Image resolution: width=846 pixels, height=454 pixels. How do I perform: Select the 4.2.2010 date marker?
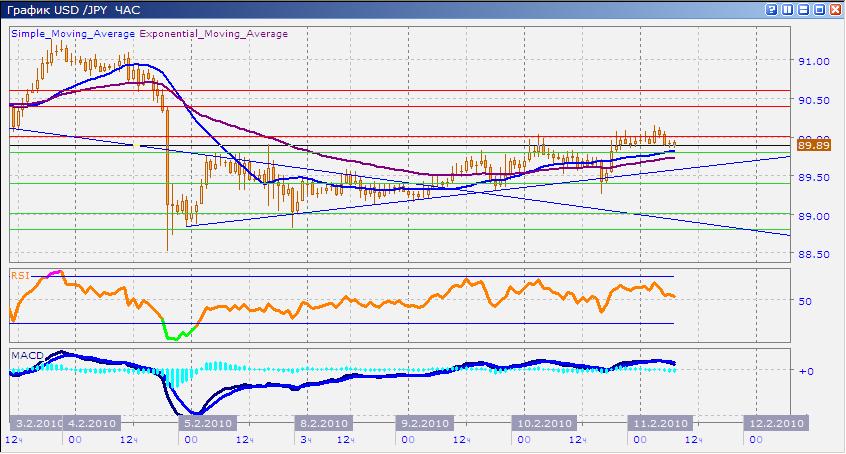click(x=92, y=423)
